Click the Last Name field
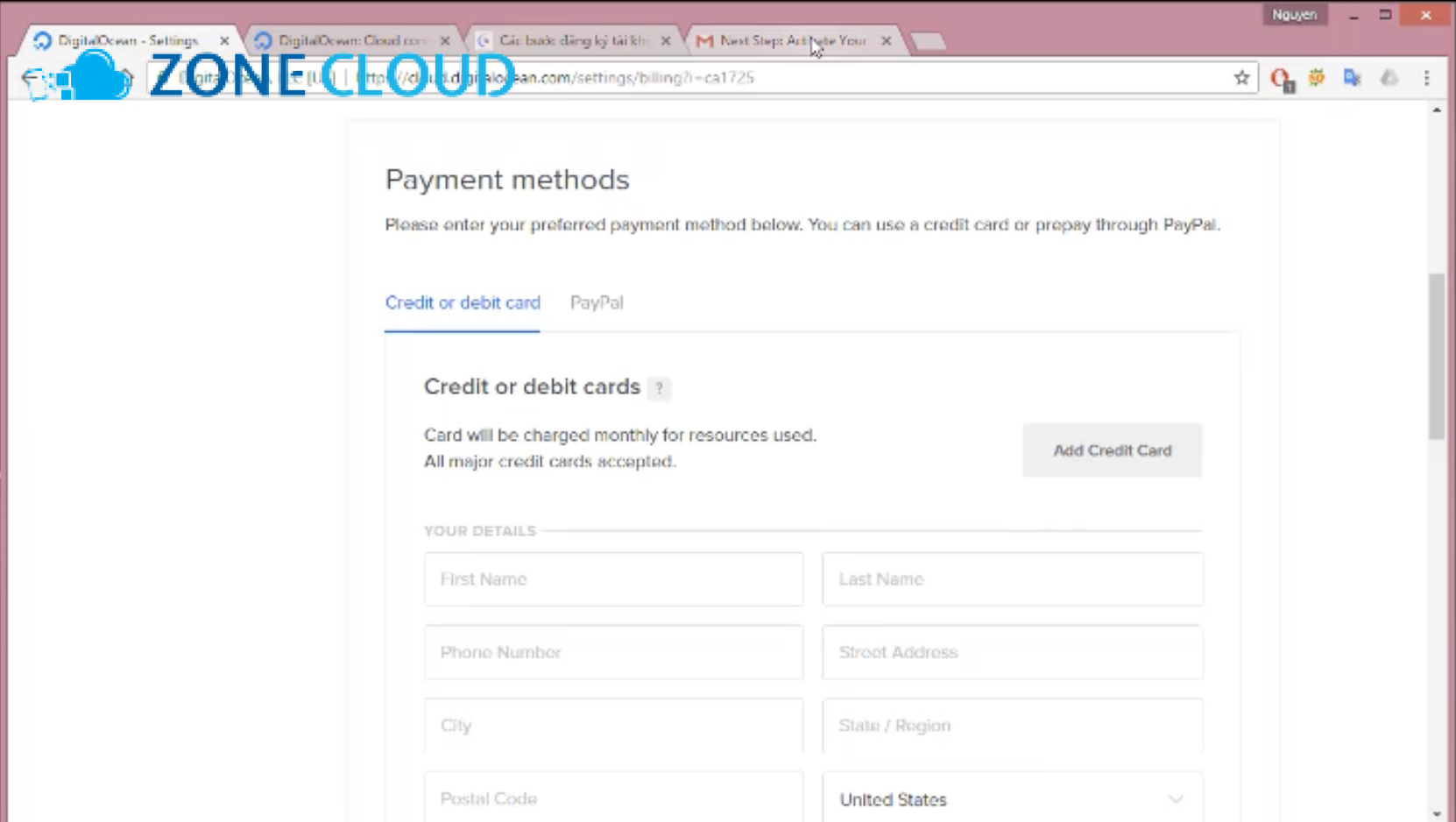Image resolution: width=1456 pixels, height=822 pixels. (x=1012, y=579)
